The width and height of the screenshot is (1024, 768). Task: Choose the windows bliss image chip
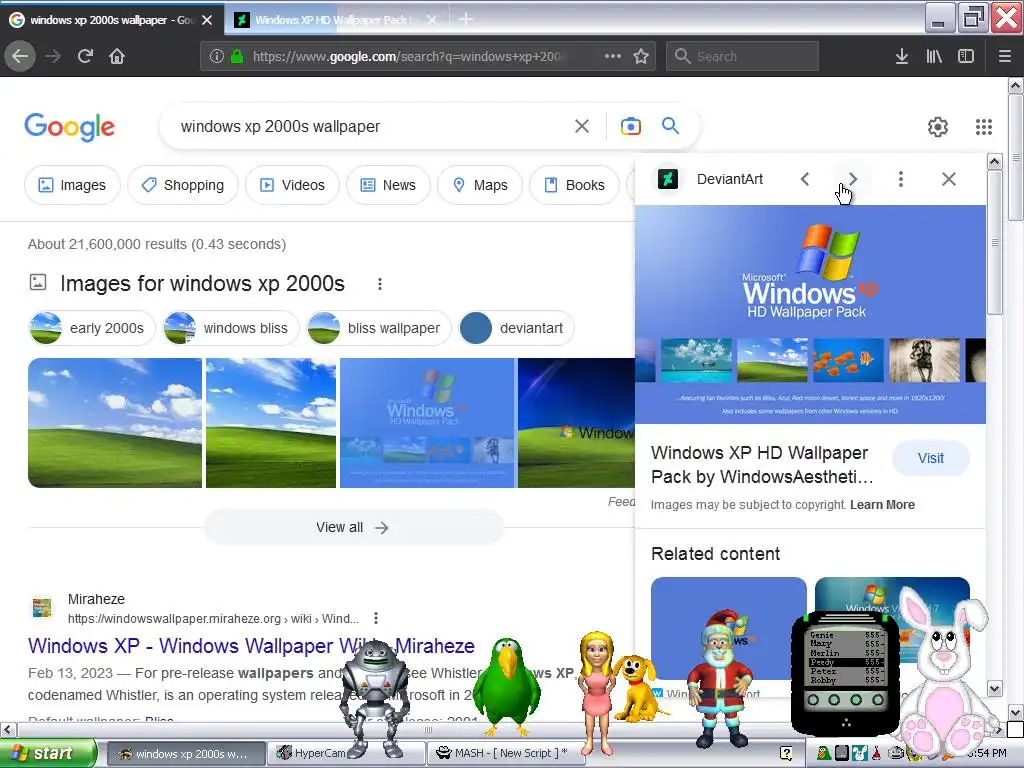point(231,328)
